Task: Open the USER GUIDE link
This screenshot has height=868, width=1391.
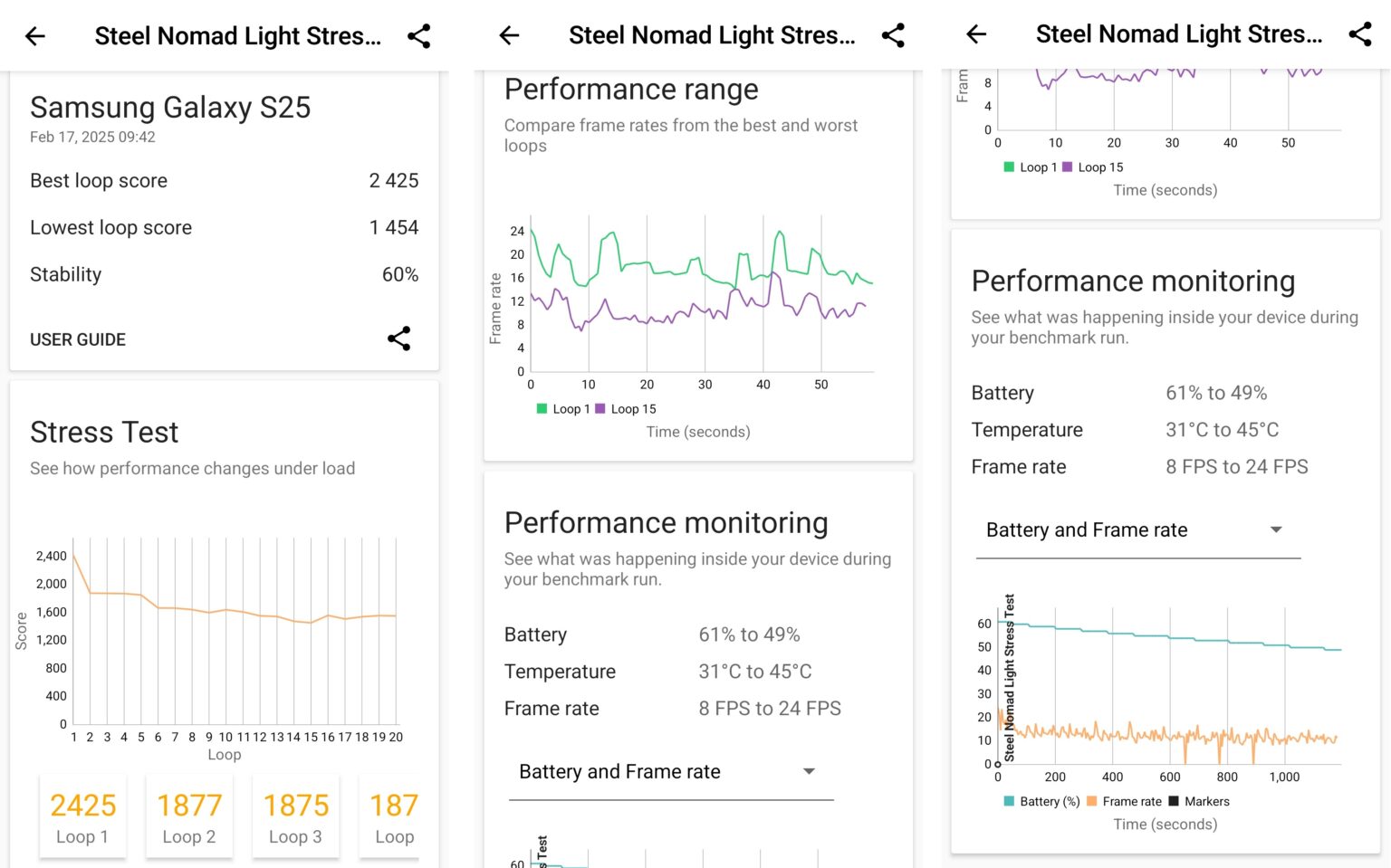Action: click(x=78, y=339)
